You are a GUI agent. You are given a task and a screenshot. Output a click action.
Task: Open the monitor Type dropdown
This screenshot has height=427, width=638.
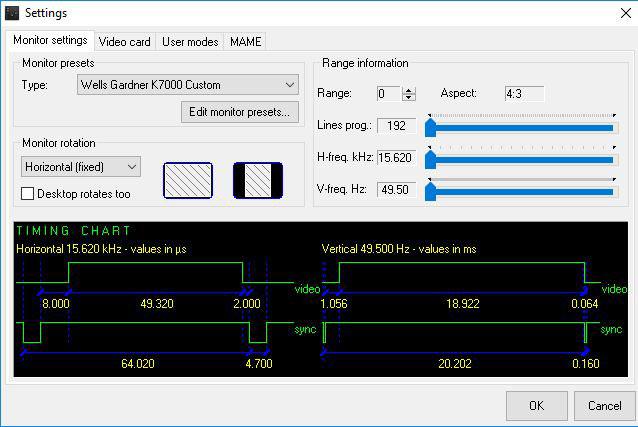coord(188,85)
